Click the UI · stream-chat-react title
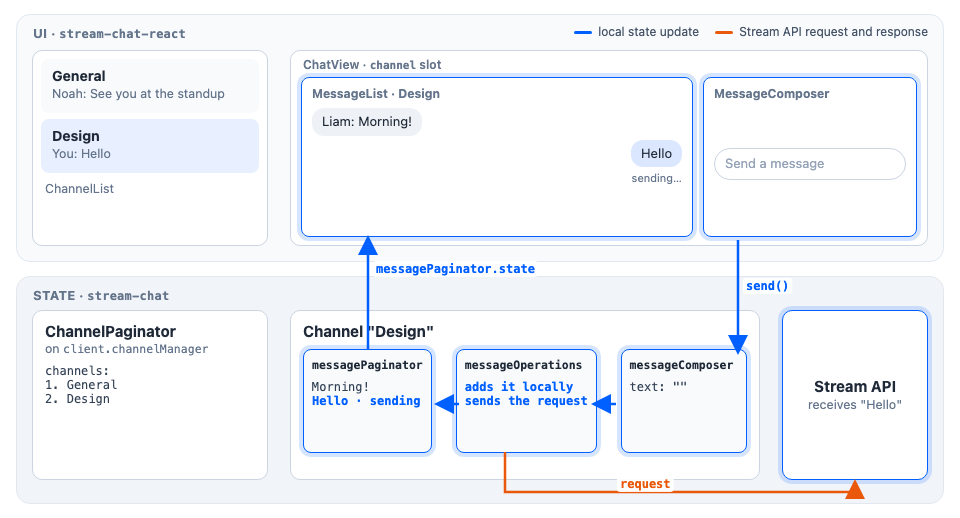The height and width of the screenshot is (518, 960). (110, 34)
